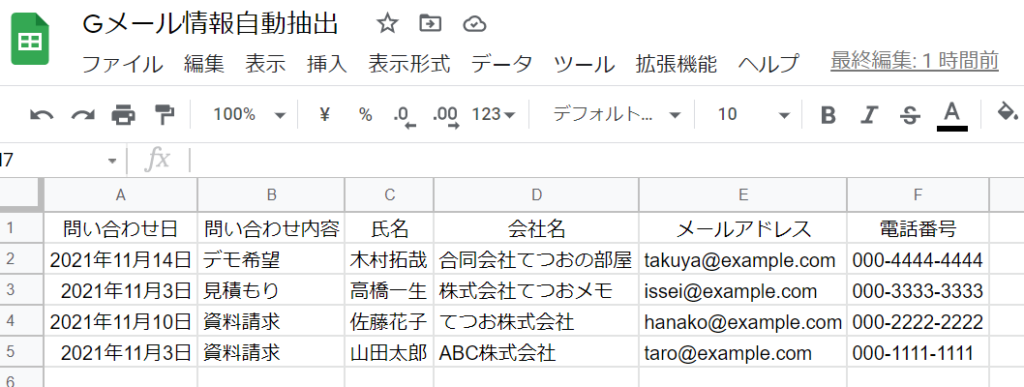
Task: Select the 氏名 header cell
Action: (x=389, y=228)
